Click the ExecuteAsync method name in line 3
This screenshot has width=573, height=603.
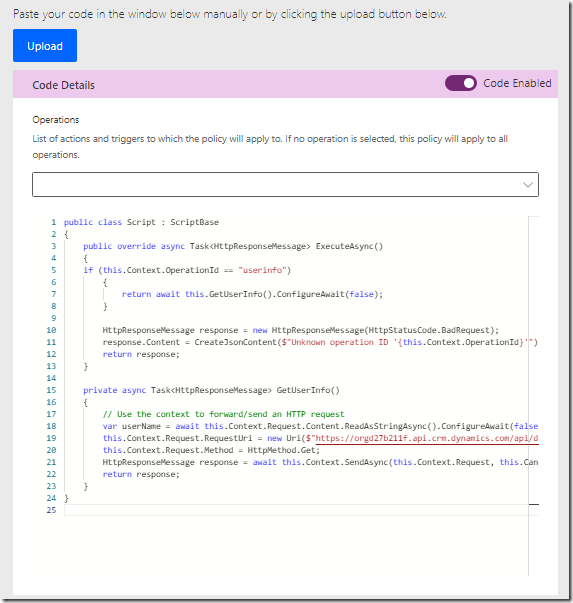349,246
